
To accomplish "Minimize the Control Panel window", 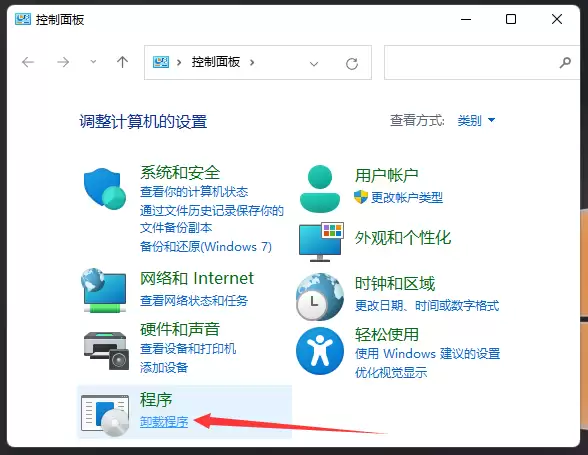I will click(x=466, y=19).
